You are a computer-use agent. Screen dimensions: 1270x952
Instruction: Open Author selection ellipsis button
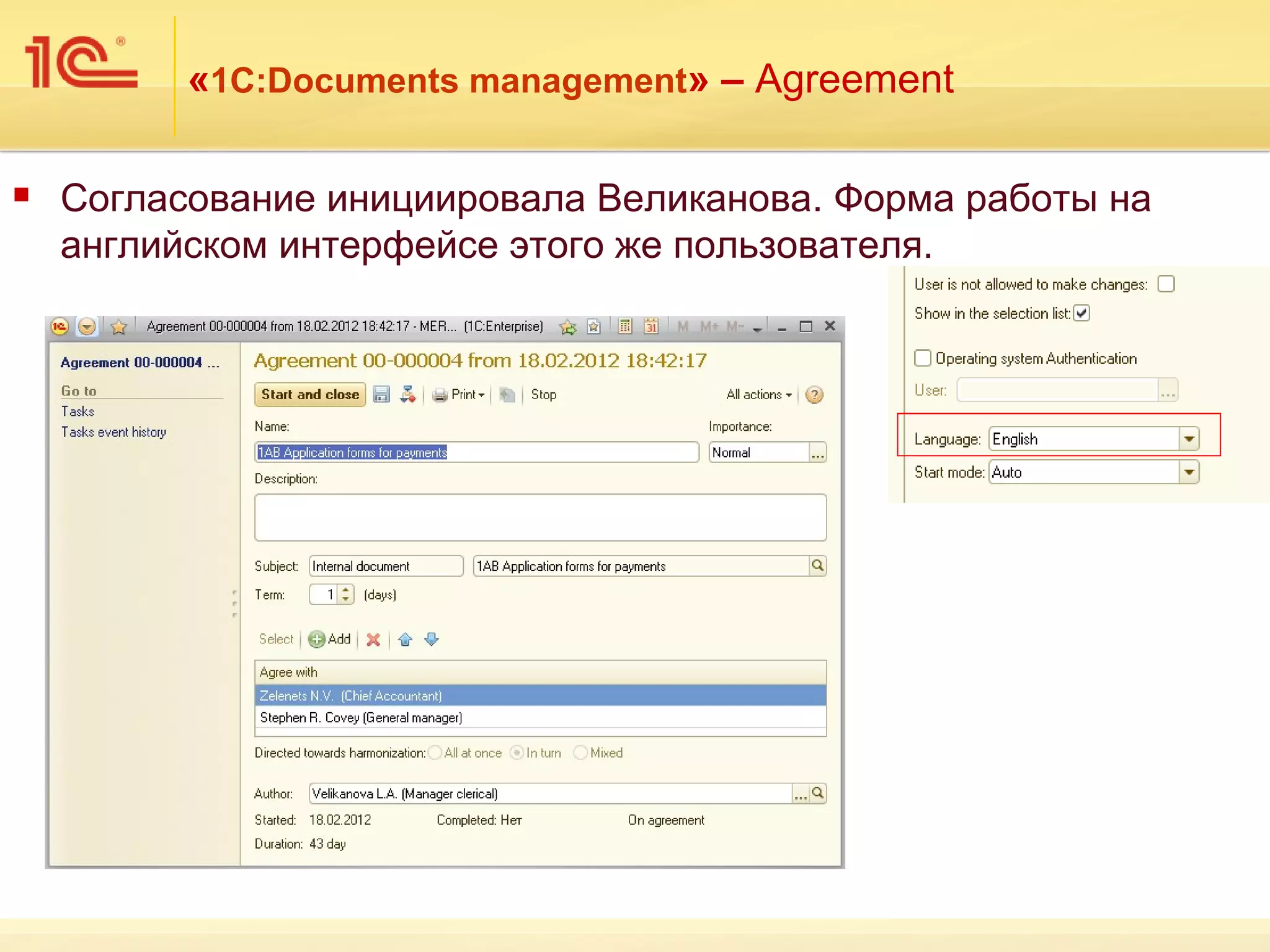click(x=801, y=794)
